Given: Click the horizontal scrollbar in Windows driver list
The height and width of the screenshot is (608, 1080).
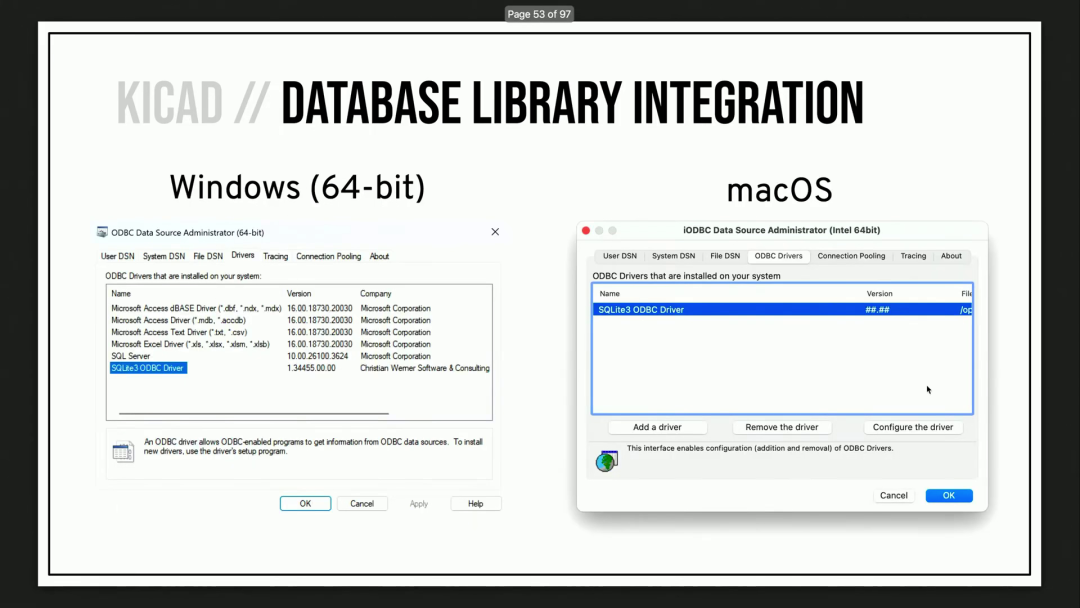Looking at the screenshot, I should pyautogui.click(x=253, y=414).
